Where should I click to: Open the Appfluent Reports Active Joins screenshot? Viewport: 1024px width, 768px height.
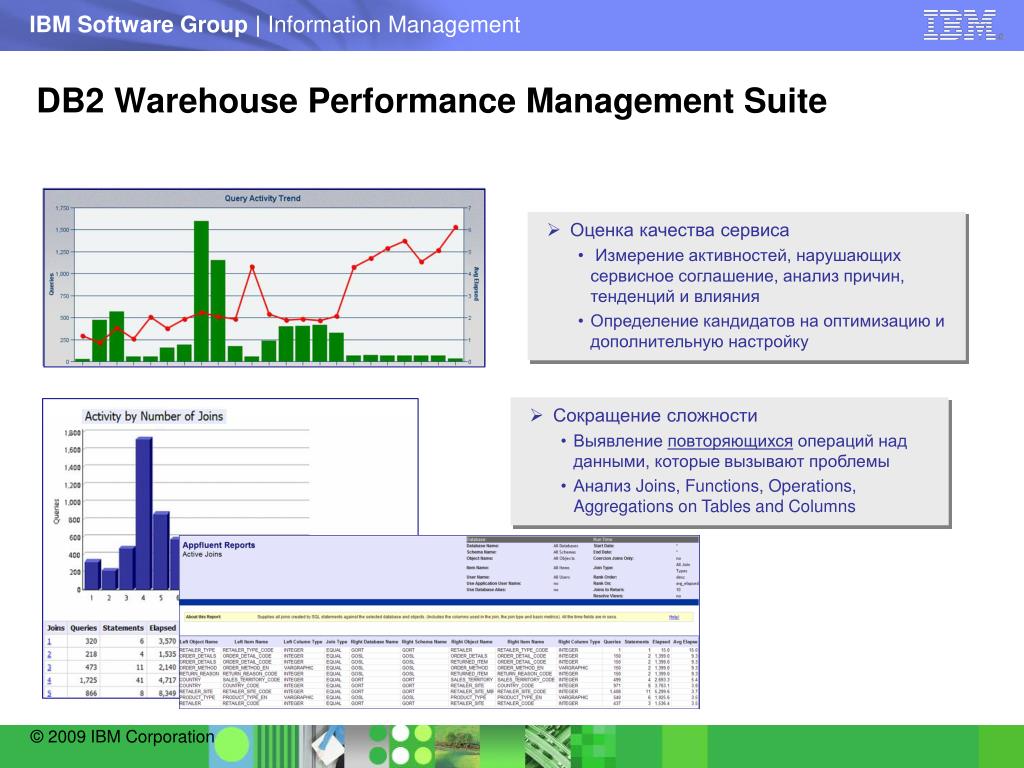coord(439,621)
